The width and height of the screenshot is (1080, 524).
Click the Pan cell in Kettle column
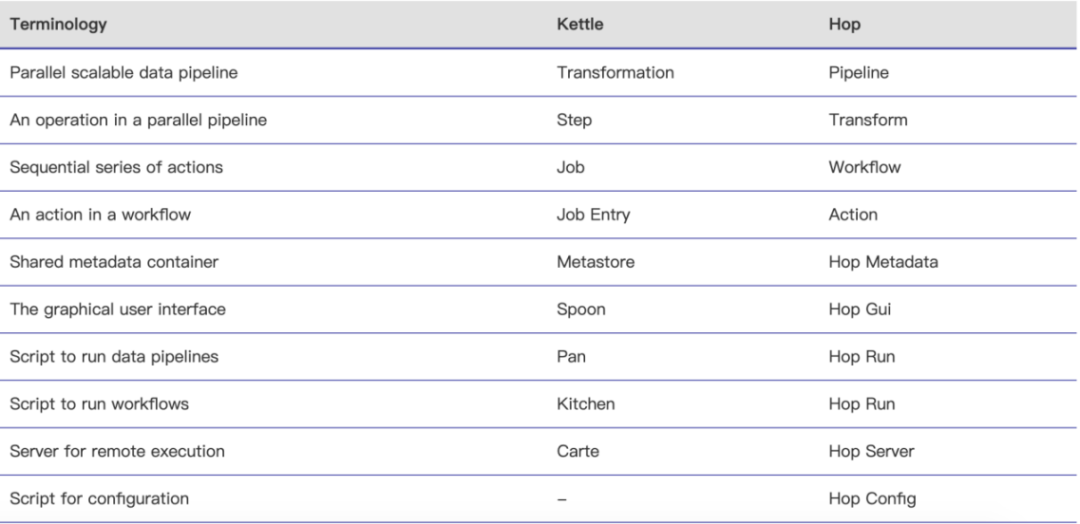(x=571, y=357)
